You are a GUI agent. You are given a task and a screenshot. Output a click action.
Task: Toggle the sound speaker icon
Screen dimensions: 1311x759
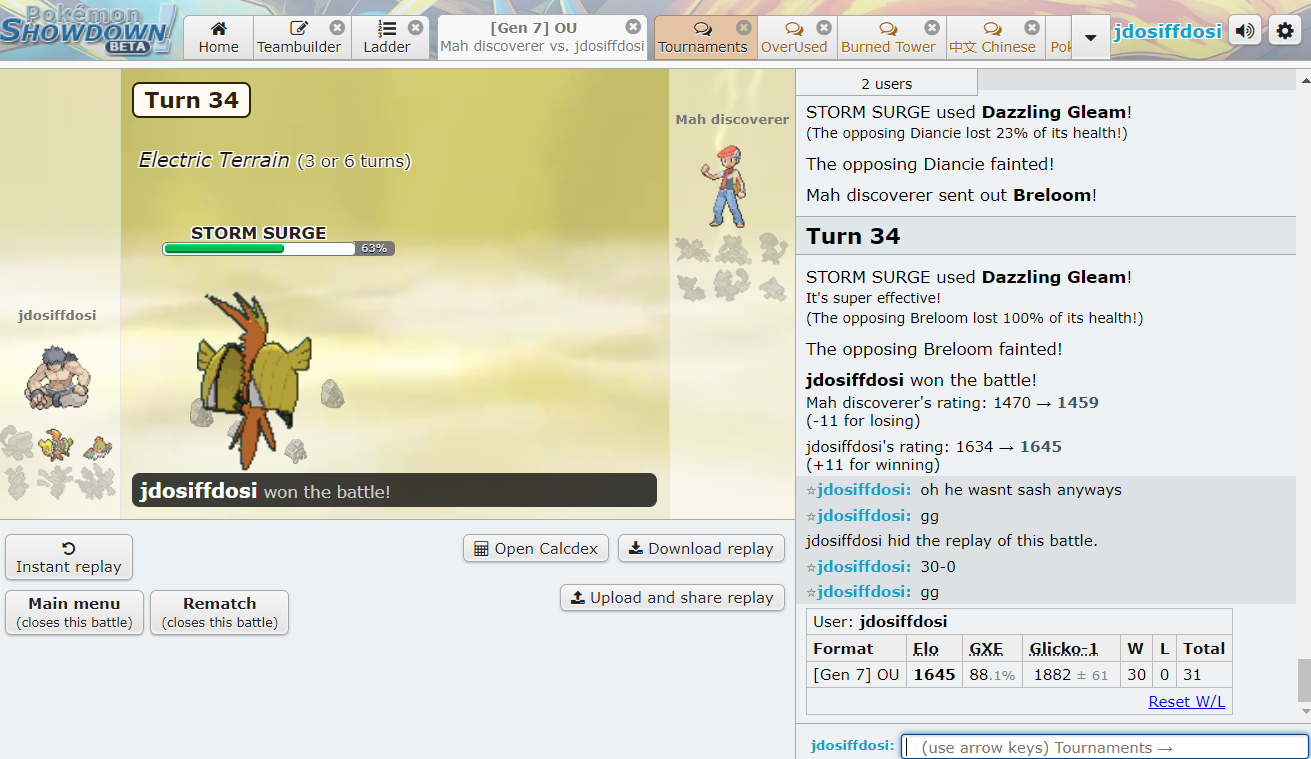(x=1244, y=31)
